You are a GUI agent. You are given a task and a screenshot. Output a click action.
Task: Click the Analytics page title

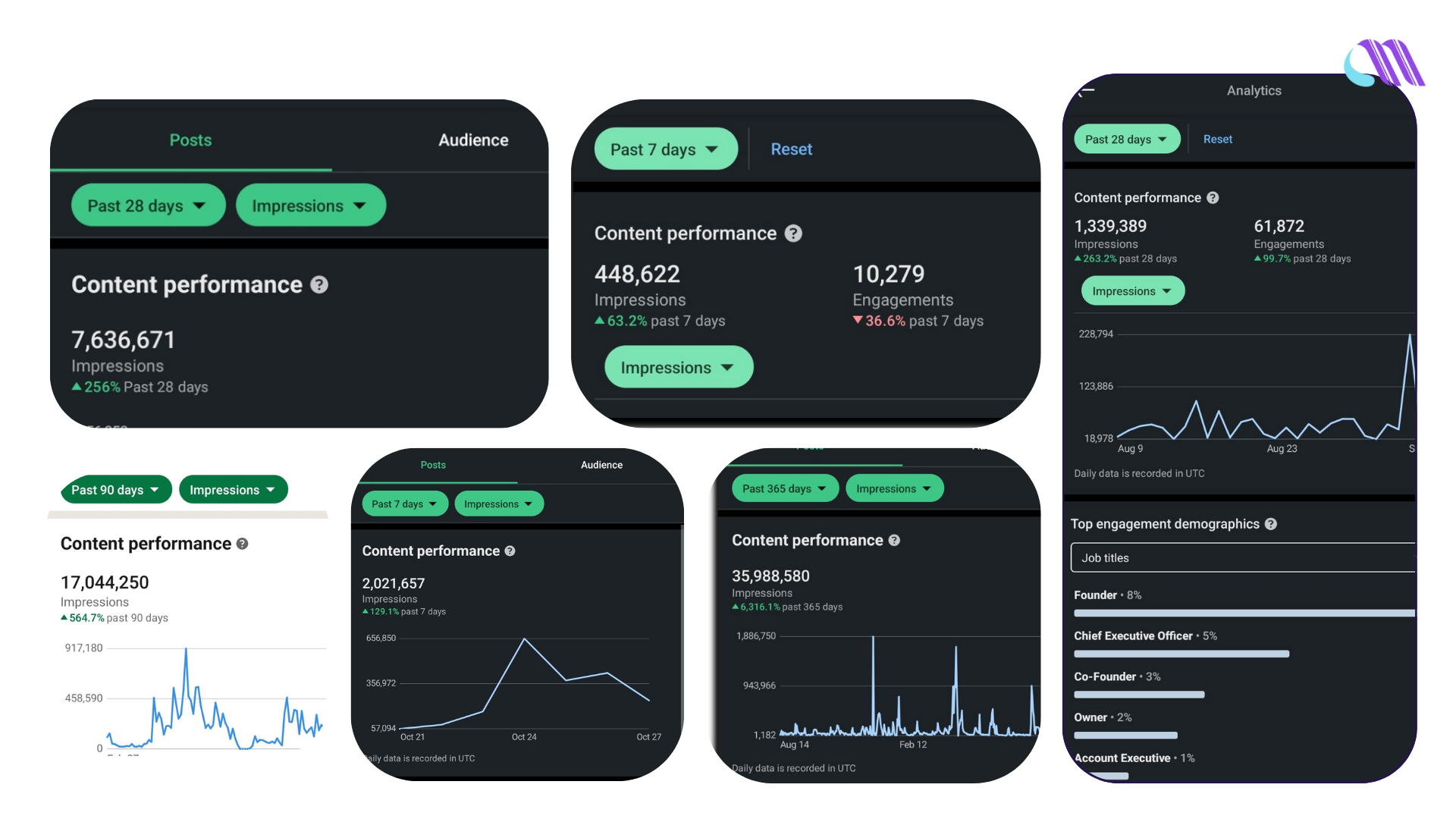(x=1254, y=91)
